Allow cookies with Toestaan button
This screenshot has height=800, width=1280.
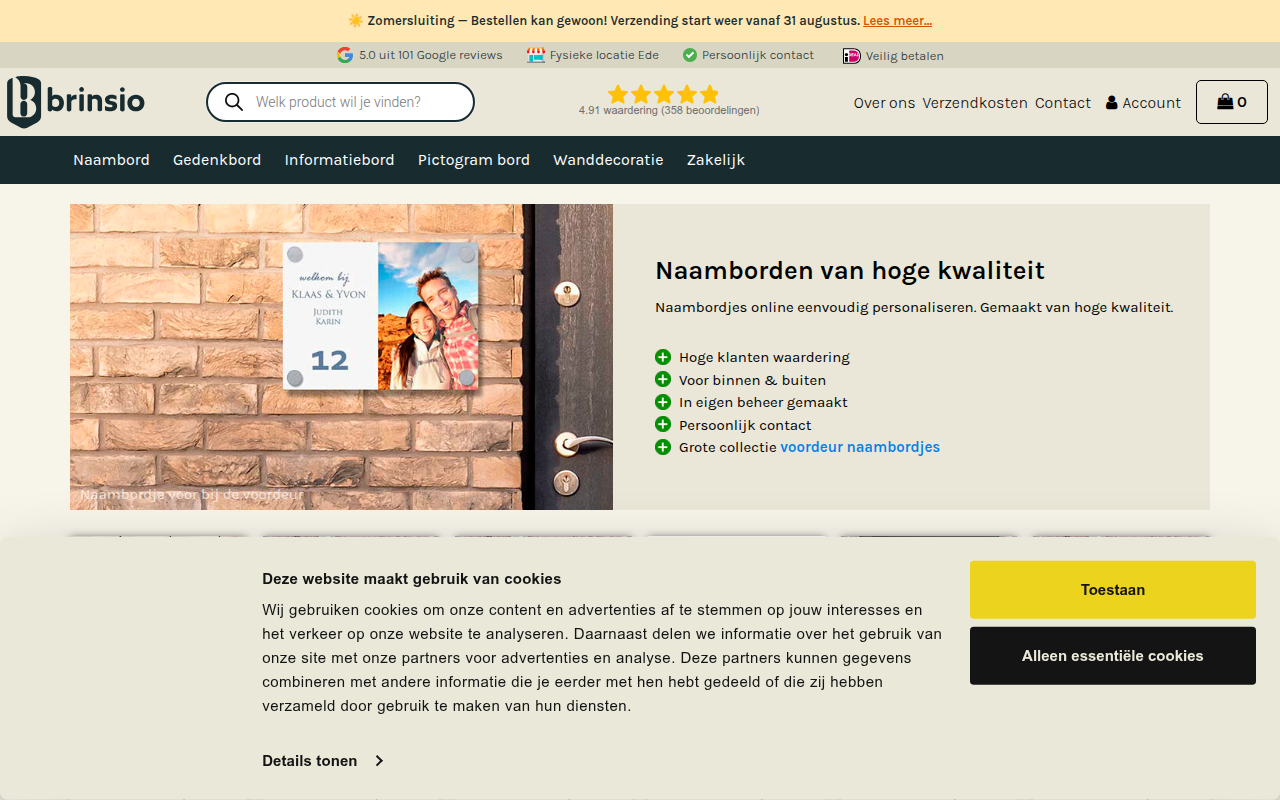click(x=1113, y=590)
